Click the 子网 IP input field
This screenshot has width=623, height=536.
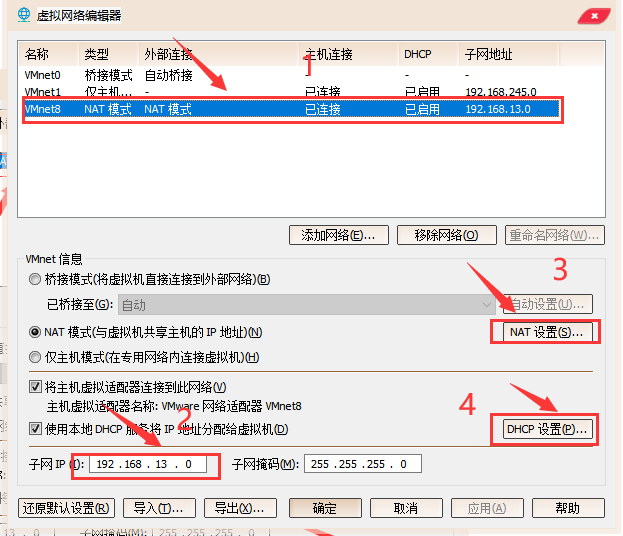coord(148,464)
